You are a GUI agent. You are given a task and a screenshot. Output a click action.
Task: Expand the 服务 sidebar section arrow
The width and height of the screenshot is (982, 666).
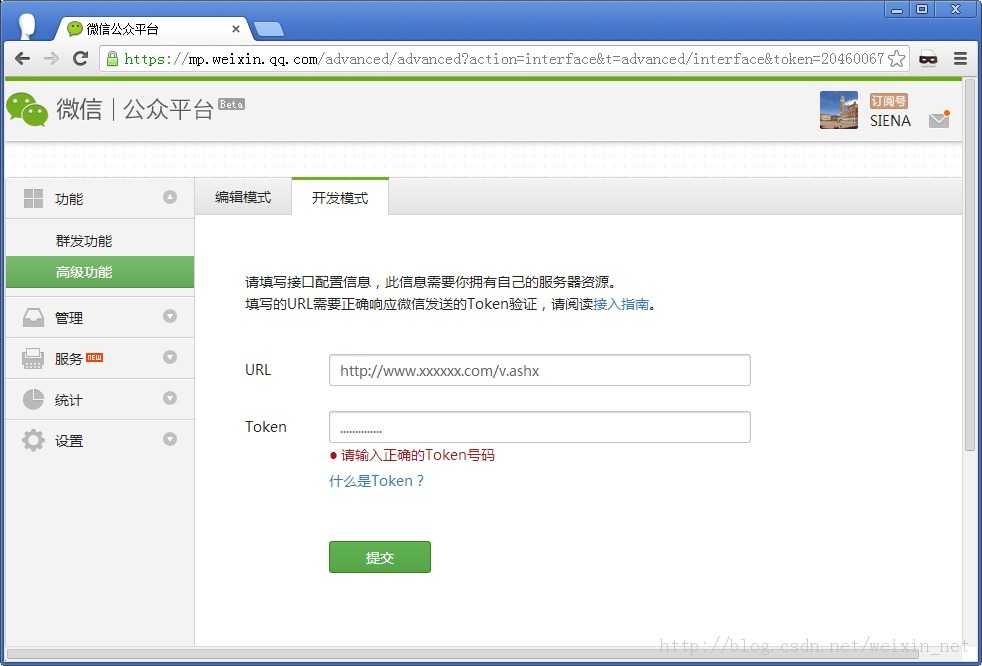point(170,357)
